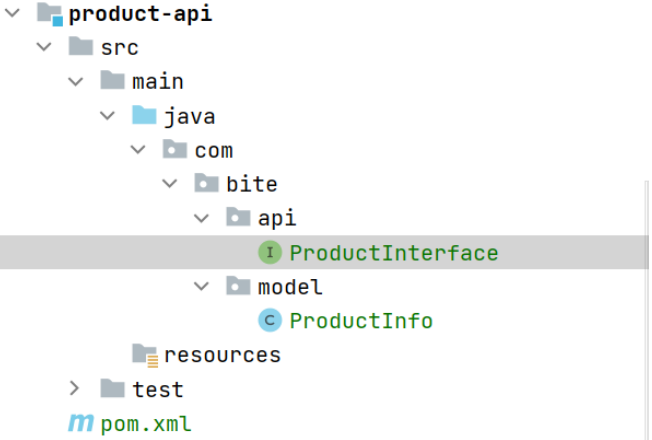Expand the test folder chevron

click(74, 388)
